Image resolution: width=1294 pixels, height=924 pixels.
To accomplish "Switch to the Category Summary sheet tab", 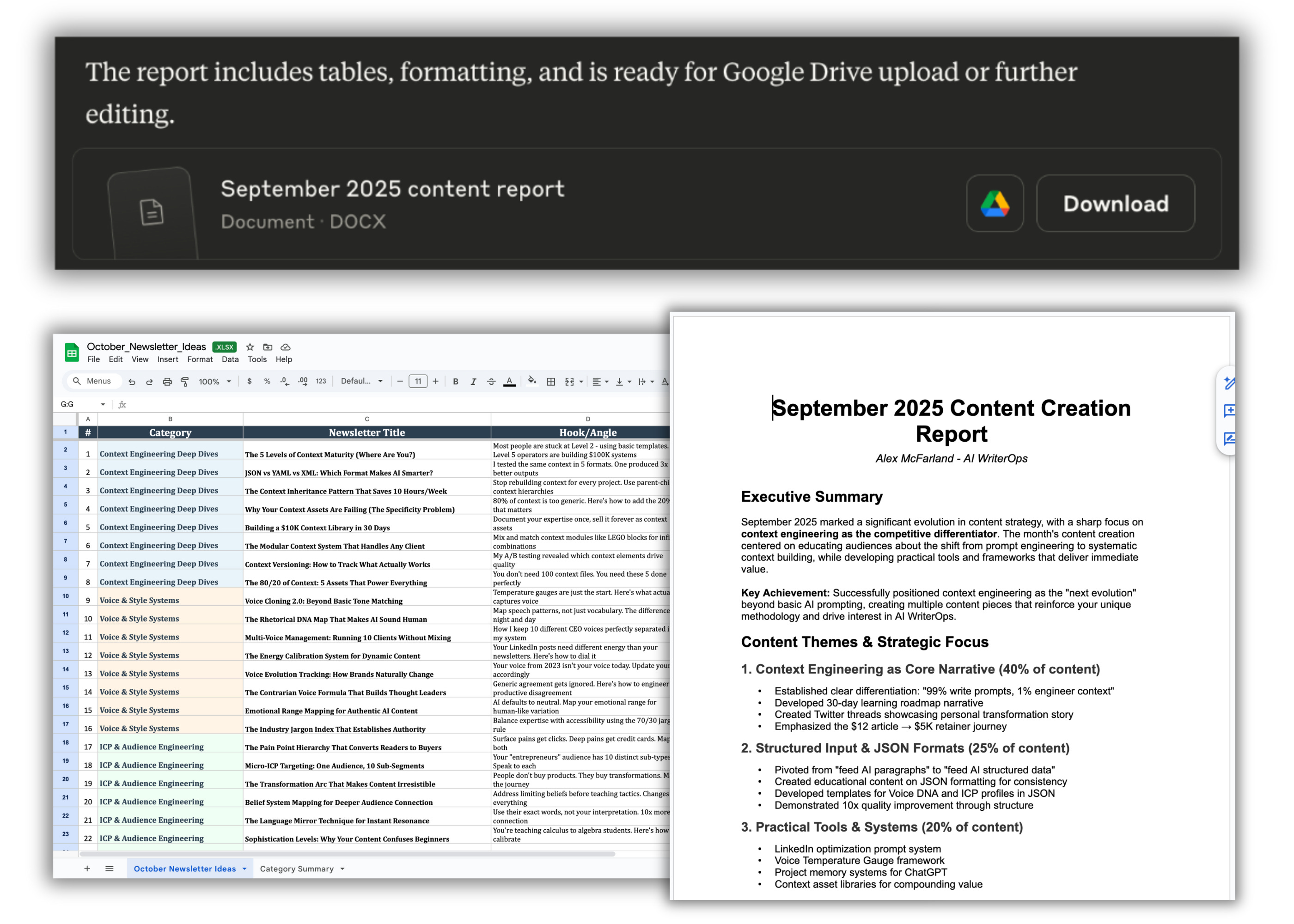I will pos(297,869).
